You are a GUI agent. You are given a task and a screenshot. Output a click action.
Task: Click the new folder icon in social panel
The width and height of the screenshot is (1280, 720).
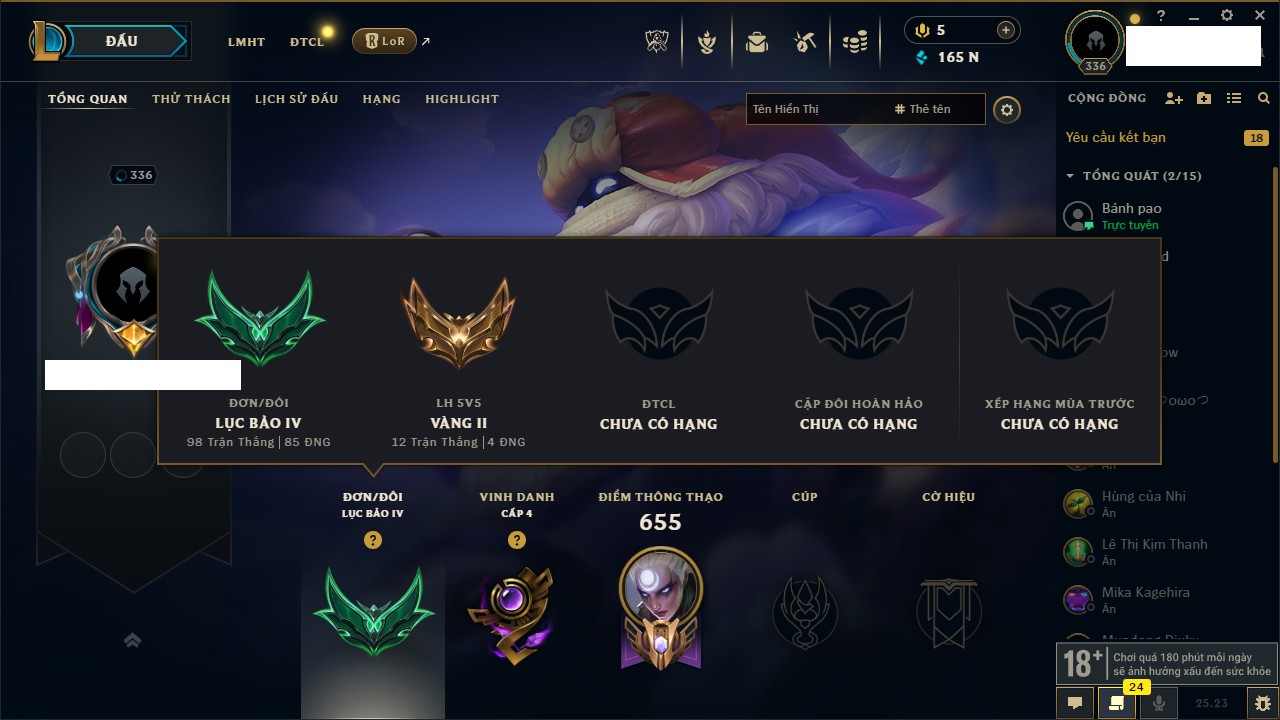(1204, 98)
